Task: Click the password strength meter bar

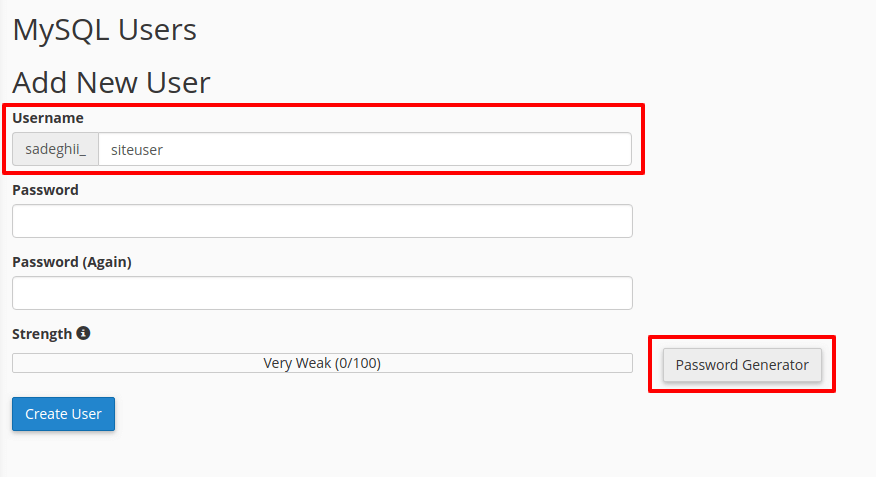Action: (x=322, y=363)
